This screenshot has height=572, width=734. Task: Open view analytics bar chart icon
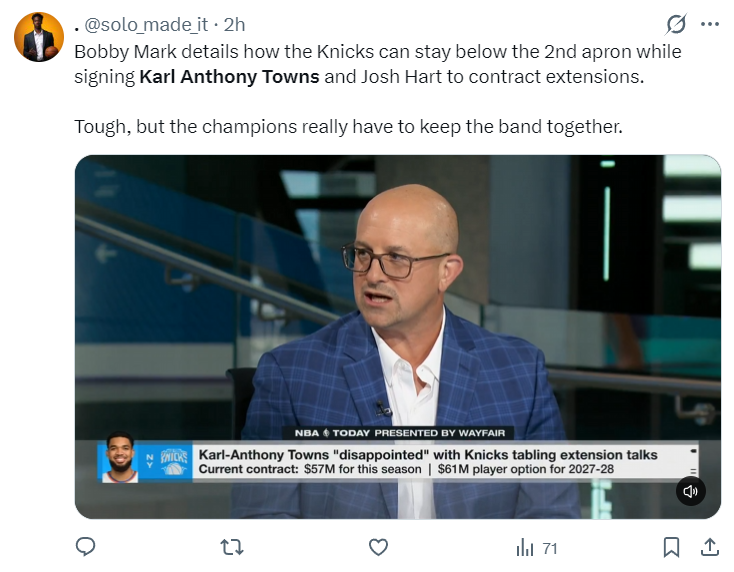tap(525, 547)
